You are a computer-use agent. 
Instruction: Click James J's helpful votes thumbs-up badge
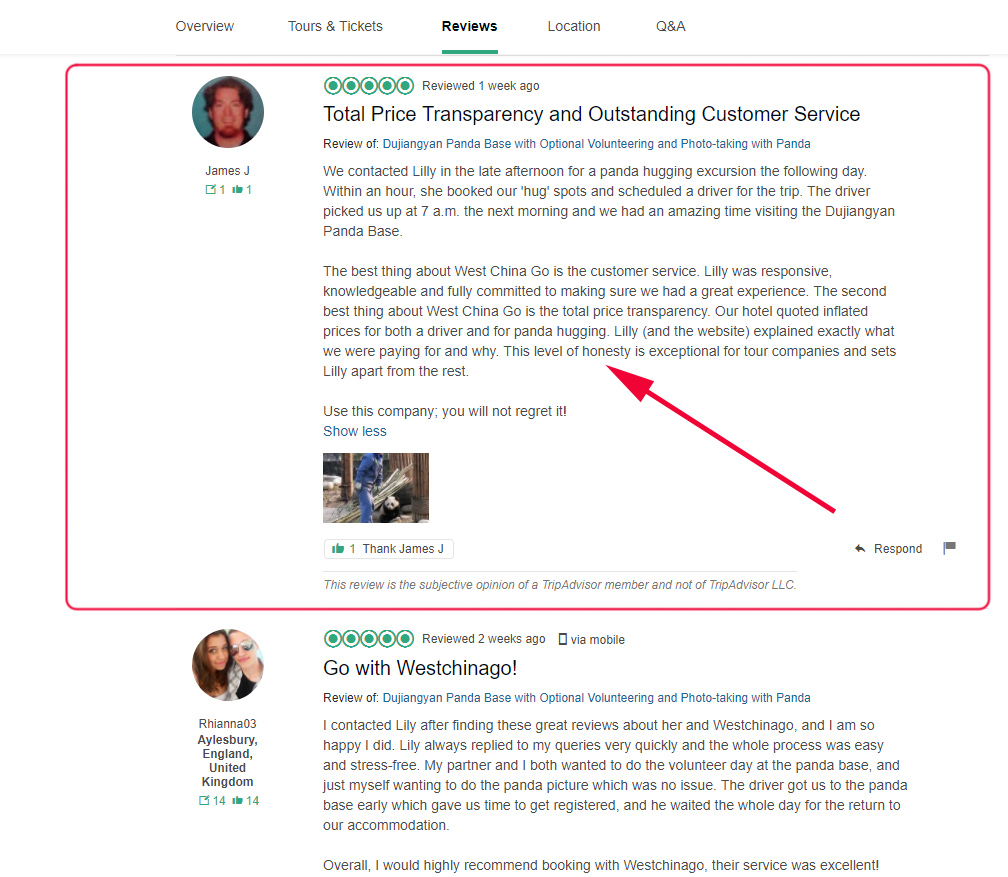coord(242,190)
